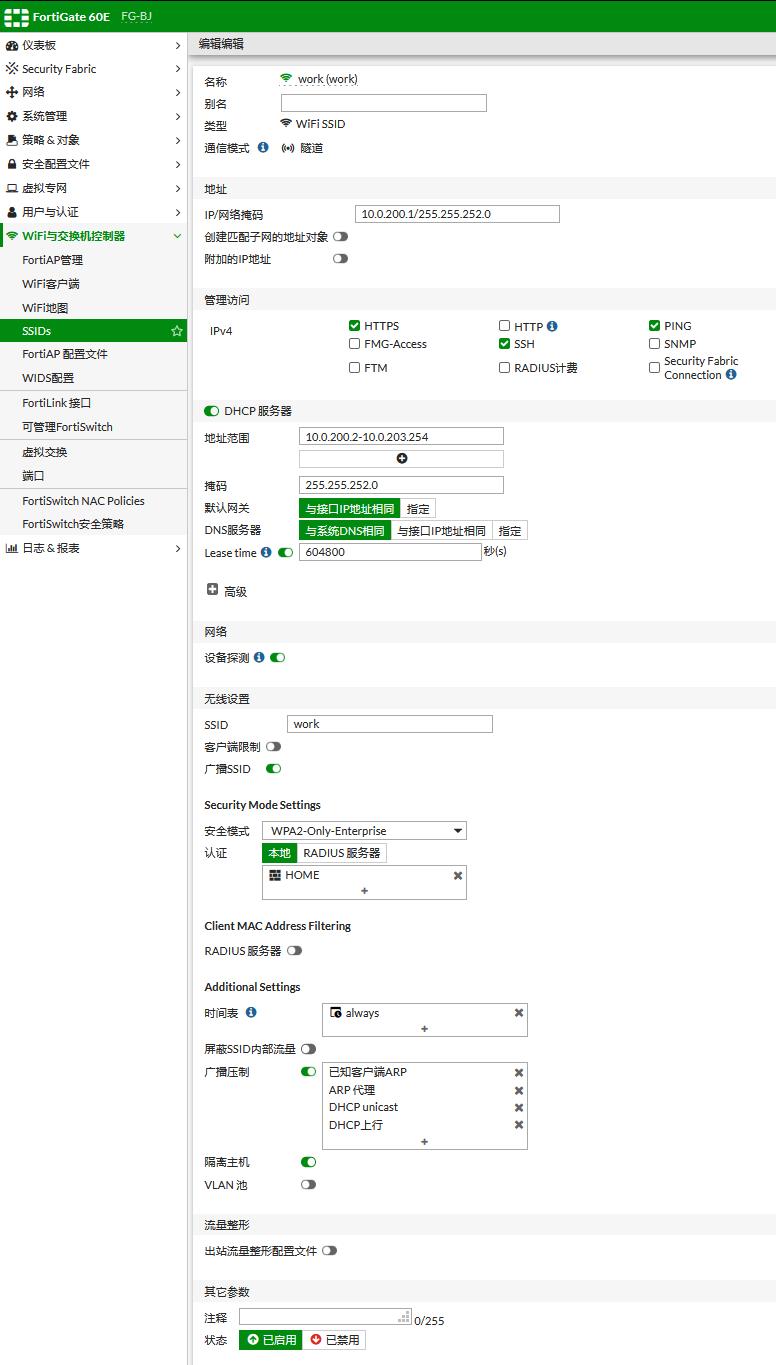Click the info icon beside Security Fabric Connection
Screen dimensions: 776x1365
coord(731,375)
